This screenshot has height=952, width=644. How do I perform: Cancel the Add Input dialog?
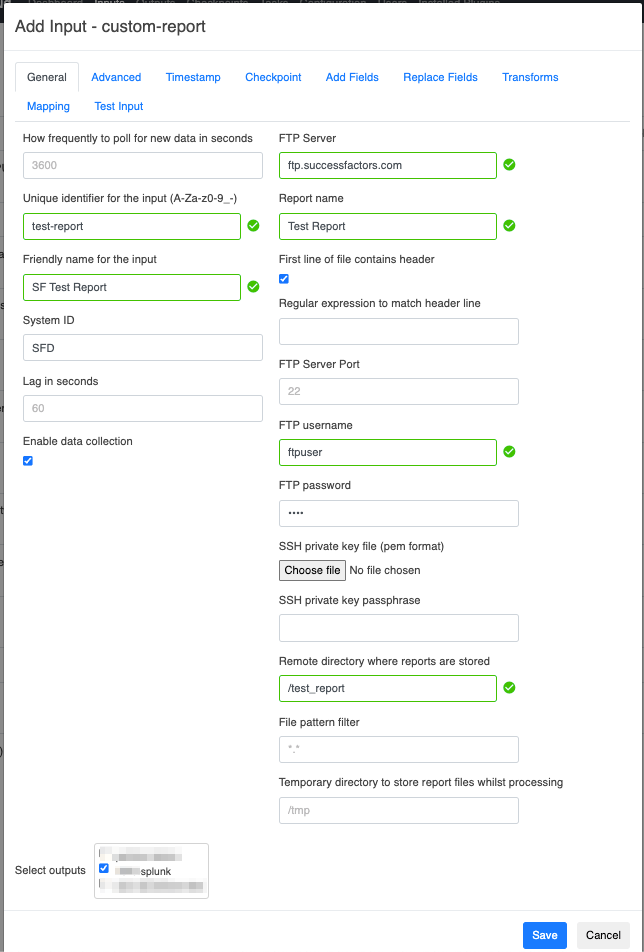603,935
